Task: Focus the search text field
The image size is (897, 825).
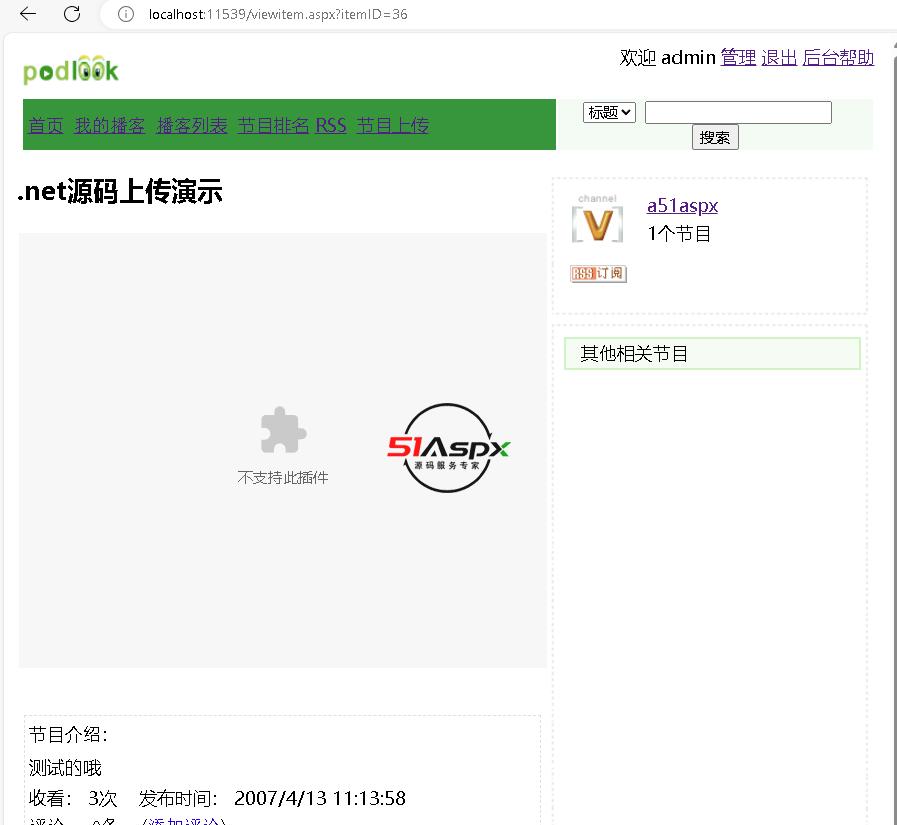Action: click(738, 112)
